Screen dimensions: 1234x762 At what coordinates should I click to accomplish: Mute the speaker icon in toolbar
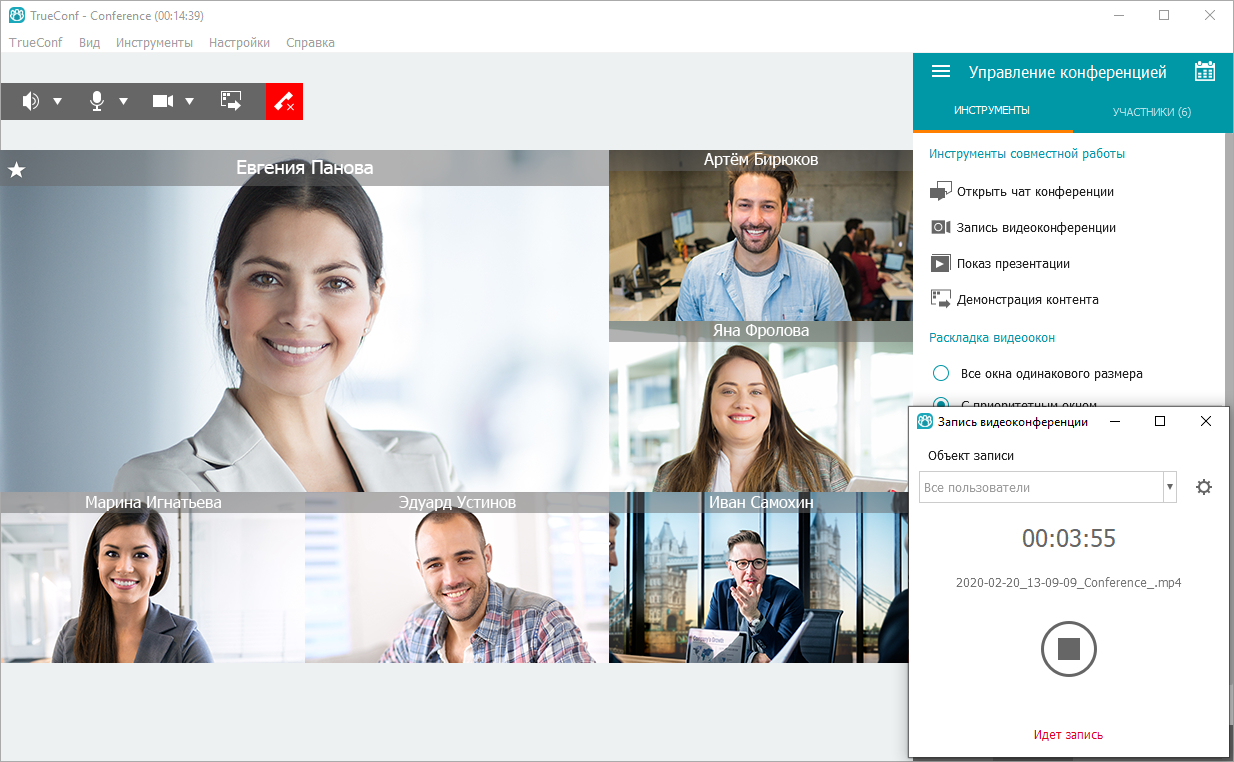click(x=31, y=101)
